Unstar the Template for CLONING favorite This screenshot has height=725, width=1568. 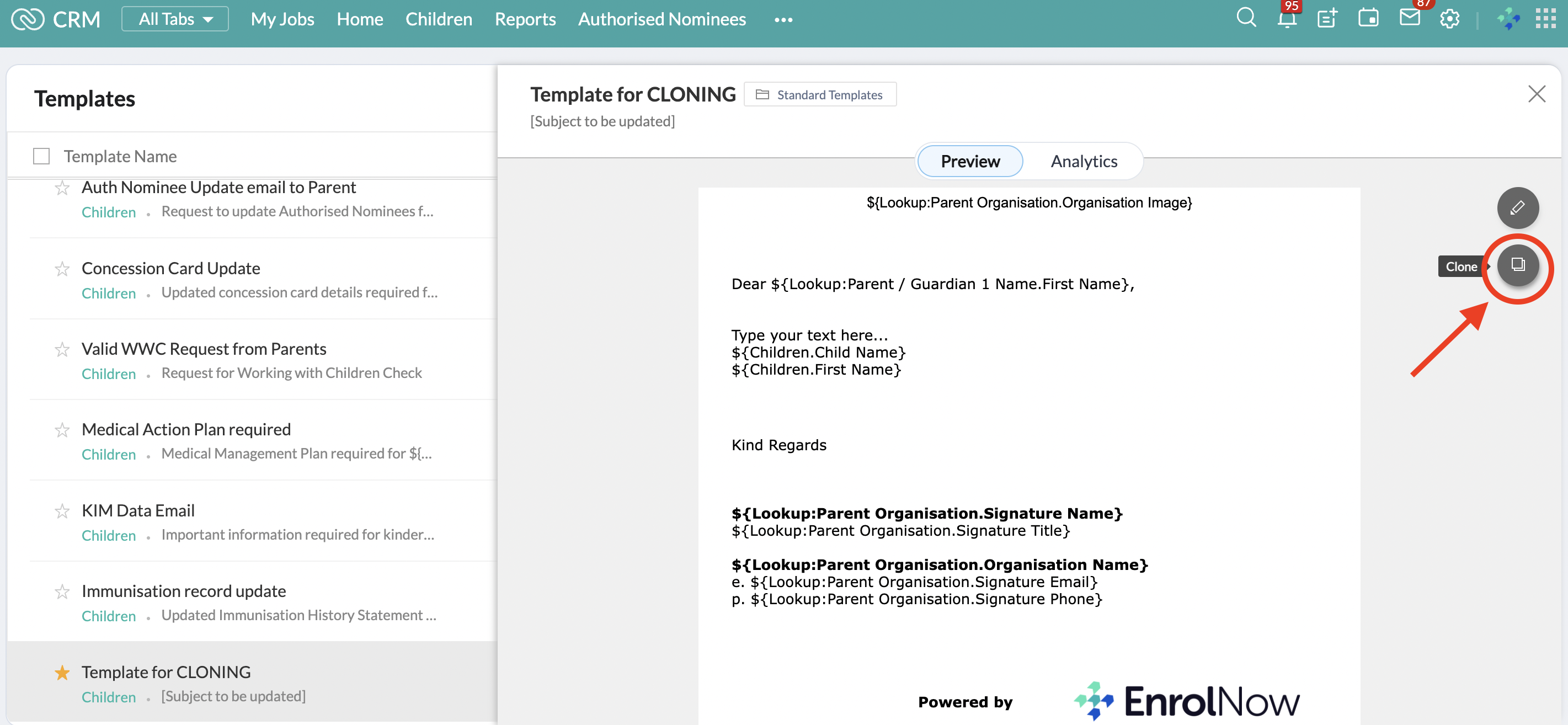point(62,672)
